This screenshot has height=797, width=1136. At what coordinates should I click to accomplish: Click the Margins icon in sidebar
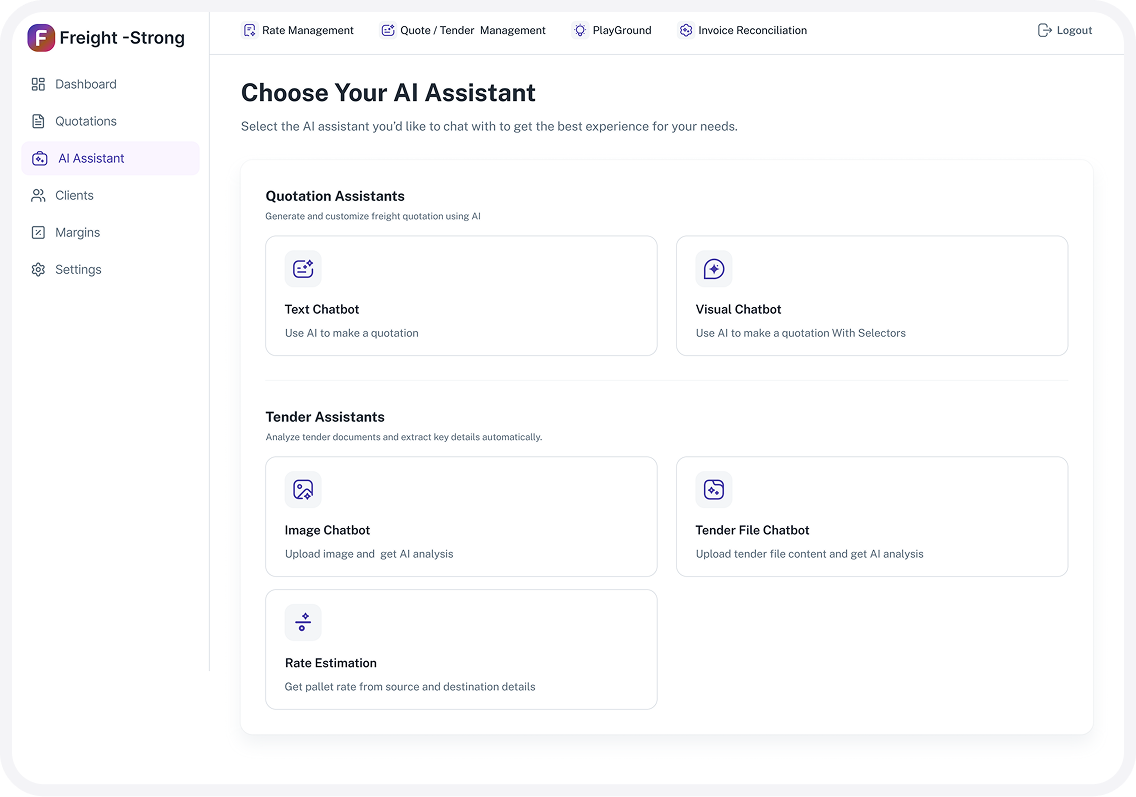tap(38, 233)
